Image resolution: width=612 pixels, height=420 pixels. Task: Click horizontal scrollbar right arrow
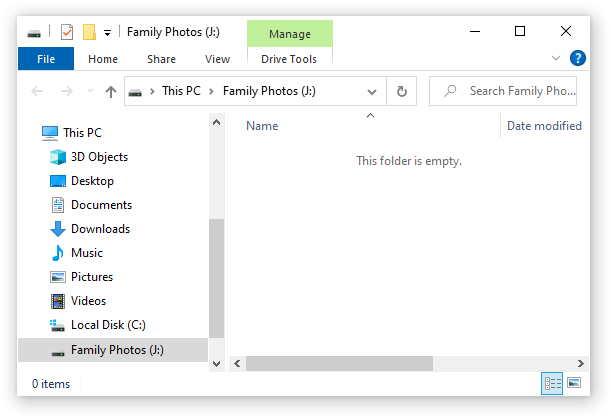(x=581, y=363)
